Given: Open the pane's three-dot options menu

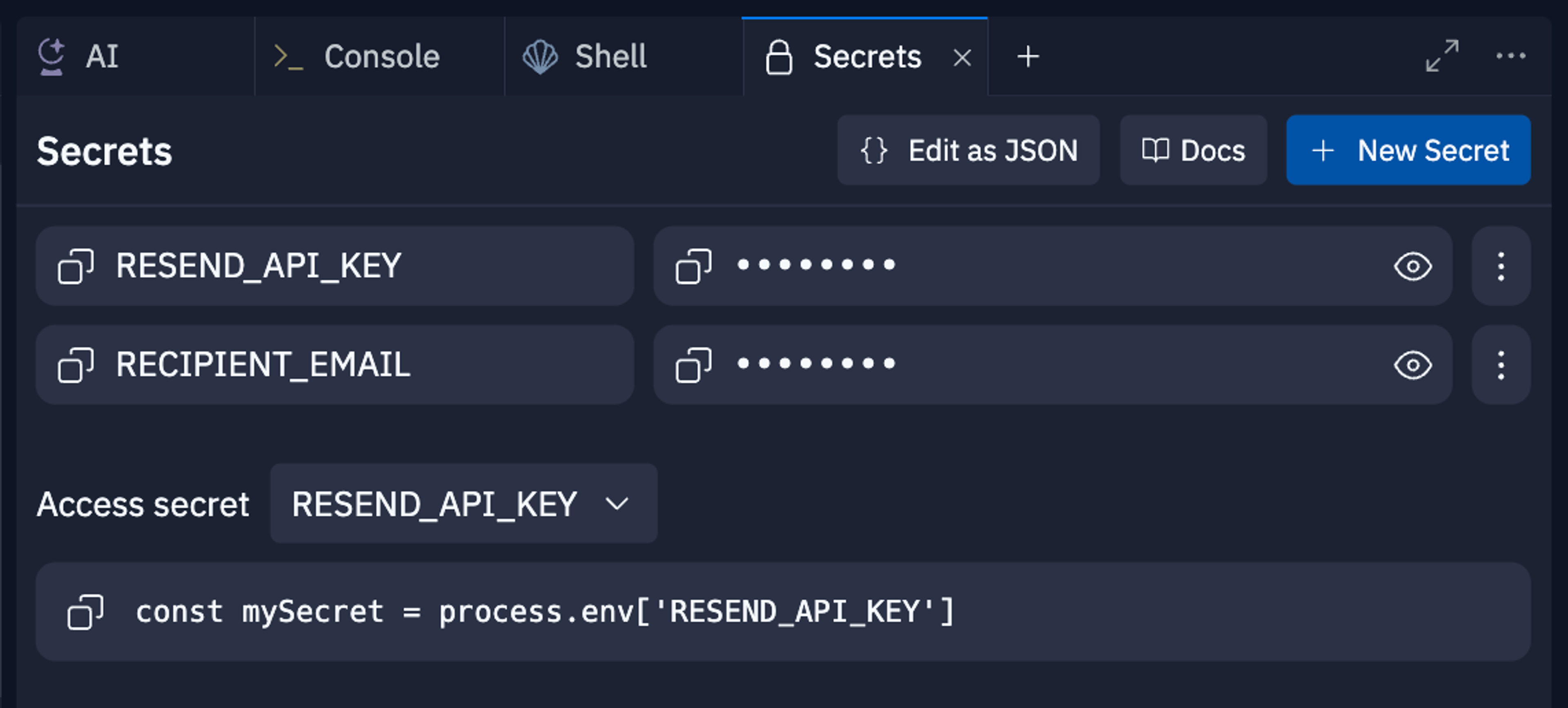Looking at the screenshot, I should pos(1511,56).
